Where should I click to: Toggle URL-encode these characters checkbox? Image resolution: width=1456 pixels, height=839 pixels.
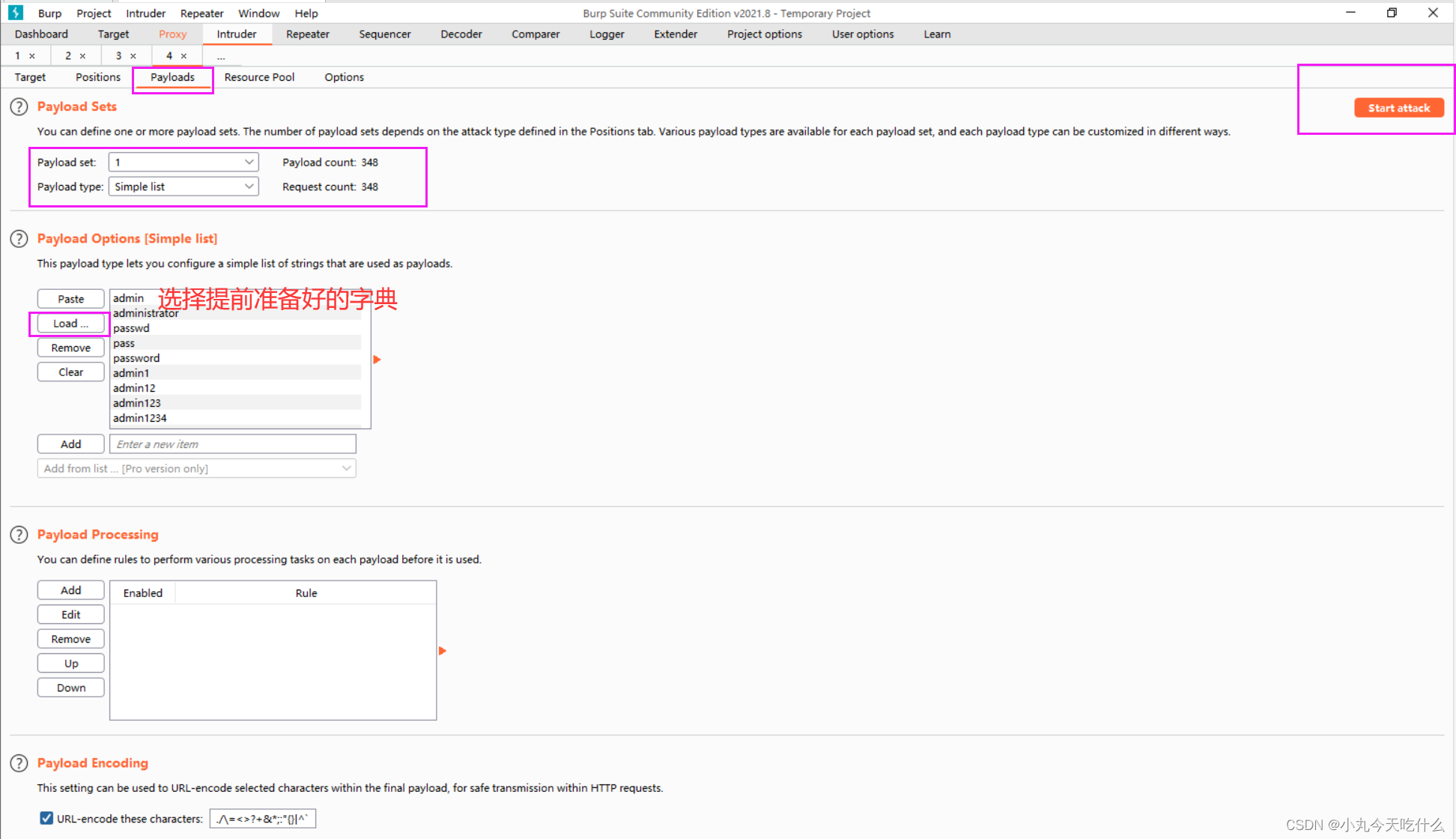click(46, 818)
